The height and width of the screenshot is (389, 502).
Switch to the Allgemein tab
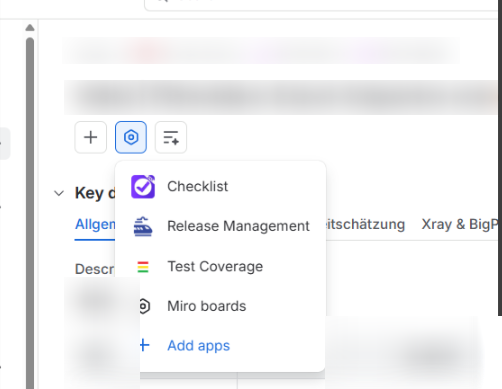95,224
